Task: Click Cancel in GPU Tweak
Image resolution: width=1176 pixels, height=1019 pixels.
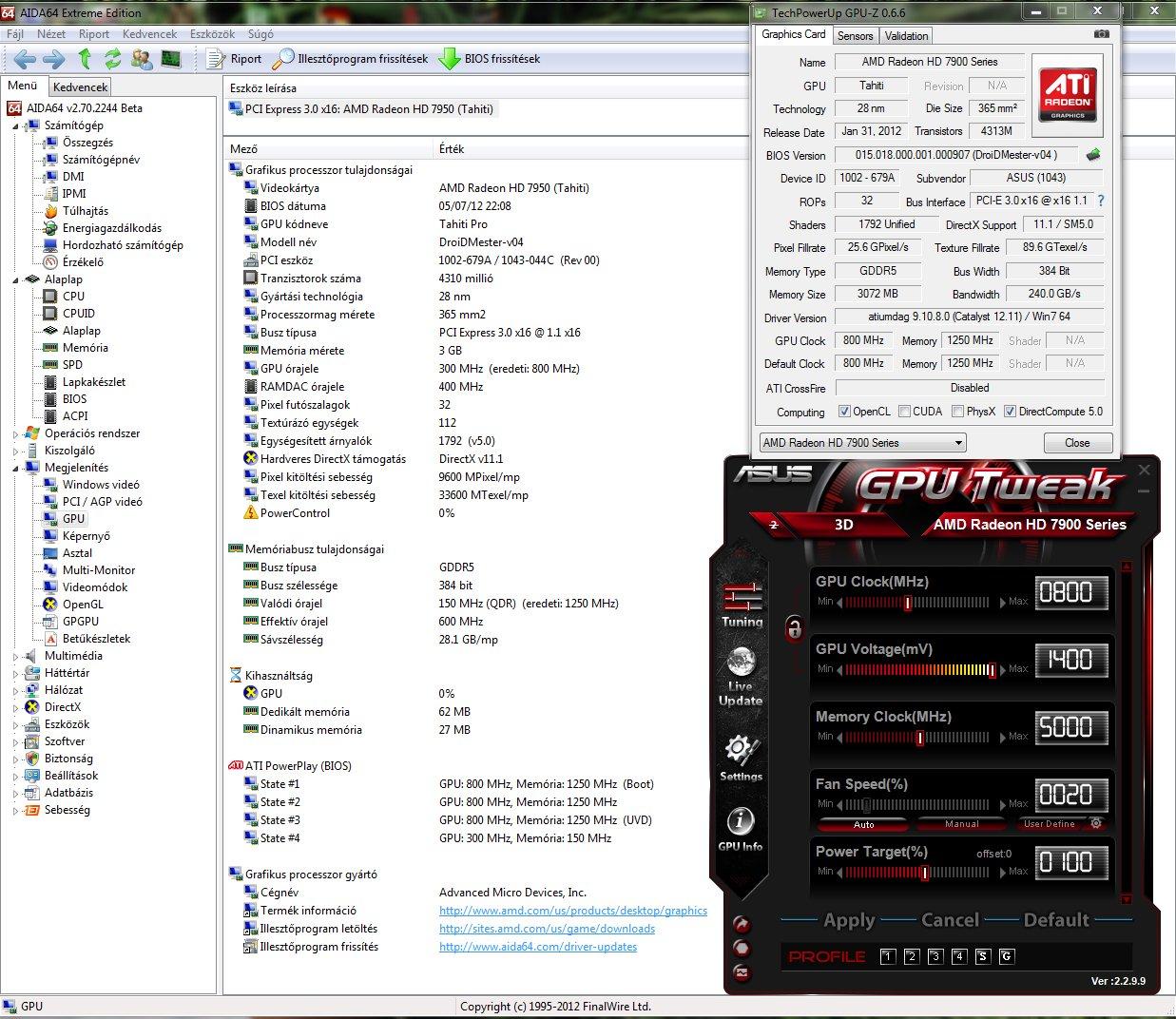Action: 950,920
